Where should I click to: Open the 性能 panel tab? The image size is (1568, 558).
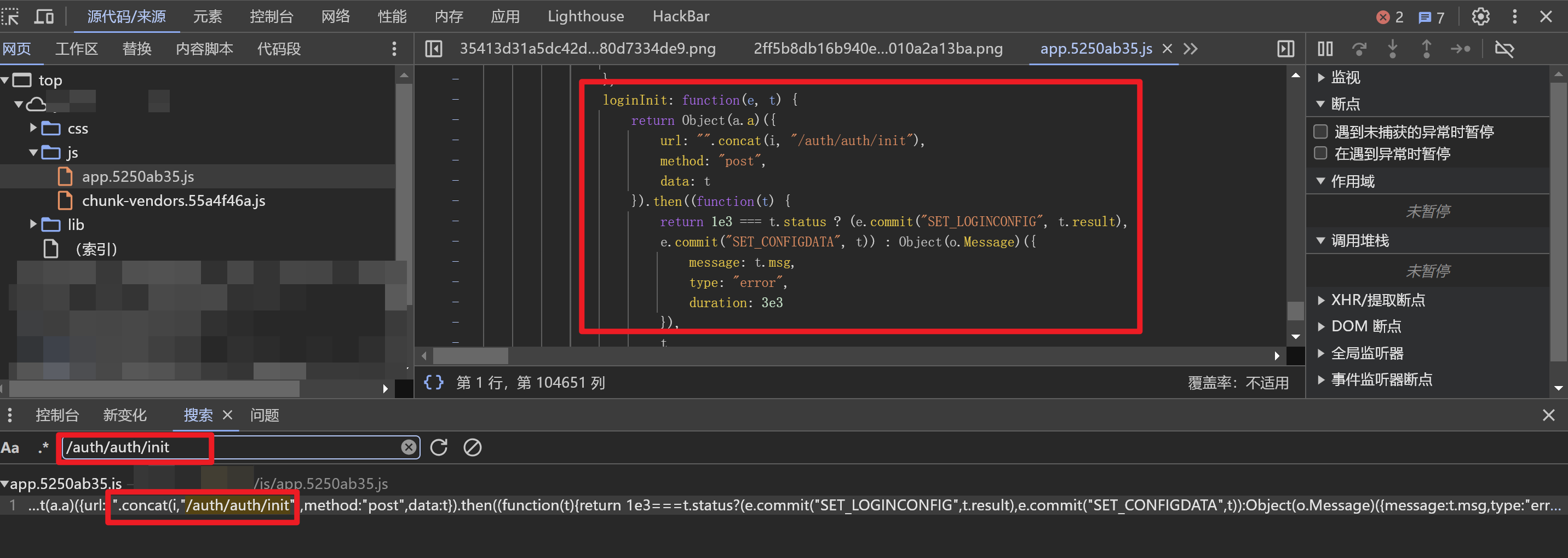tap(392, 16)
